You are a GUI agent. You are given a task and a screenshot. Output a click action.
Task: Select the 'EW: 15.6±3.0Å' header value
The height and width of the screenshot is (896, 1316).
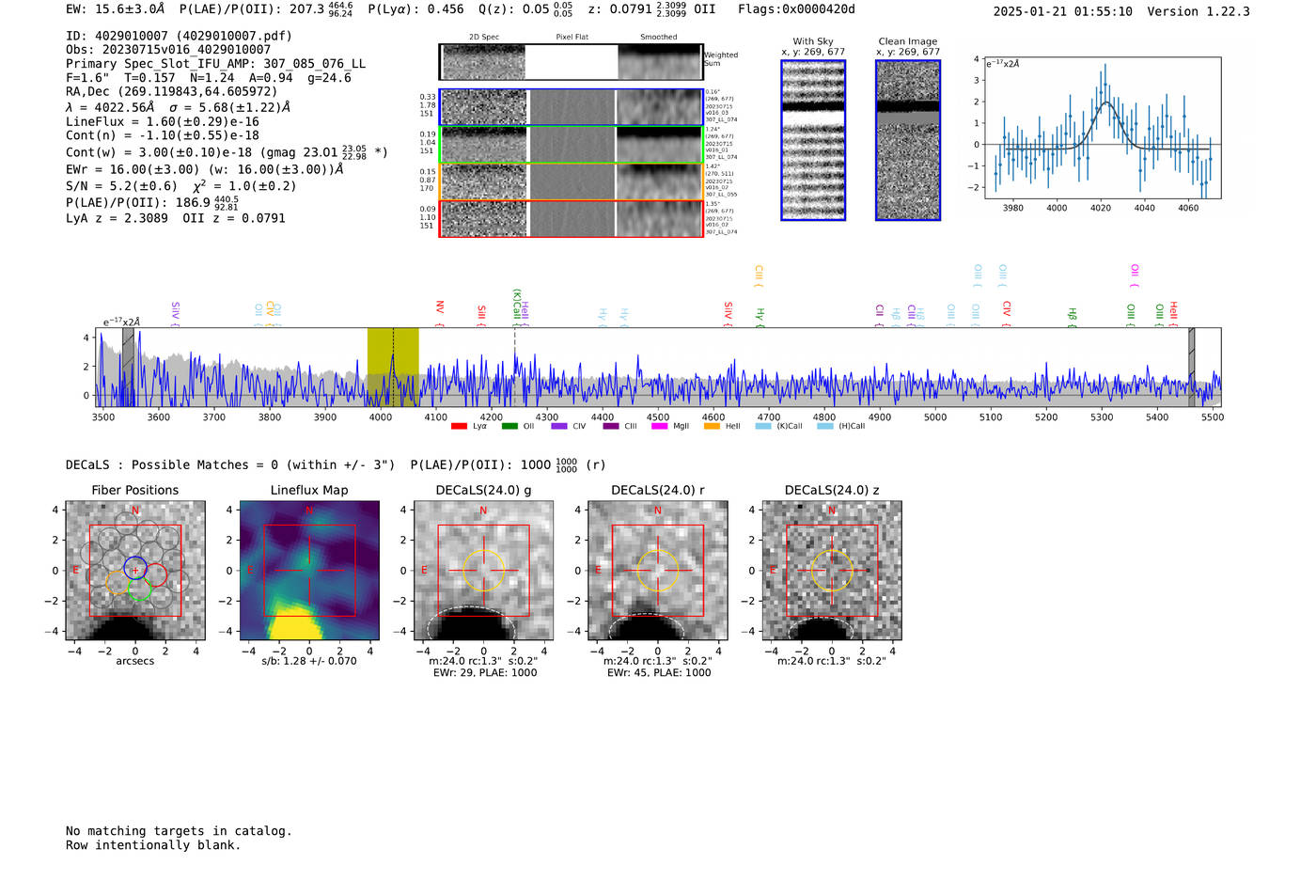[x=116, y=9]
